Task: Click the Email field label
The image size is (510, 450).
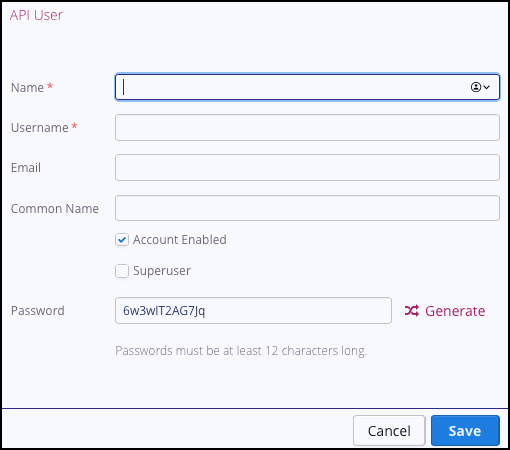Action: (x=26, y=168)
